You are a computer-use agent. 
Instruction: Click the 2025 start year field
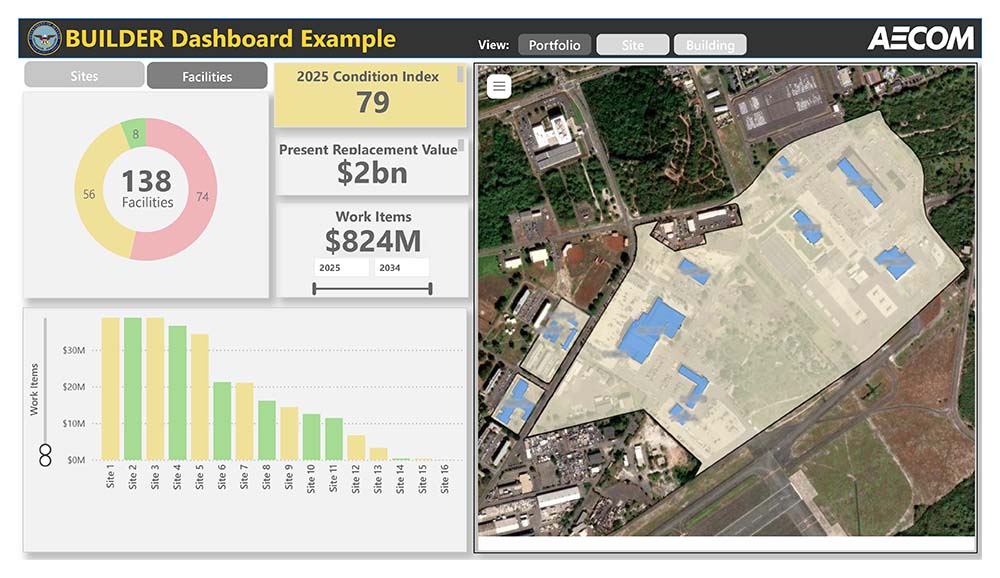tap(340, 268)
